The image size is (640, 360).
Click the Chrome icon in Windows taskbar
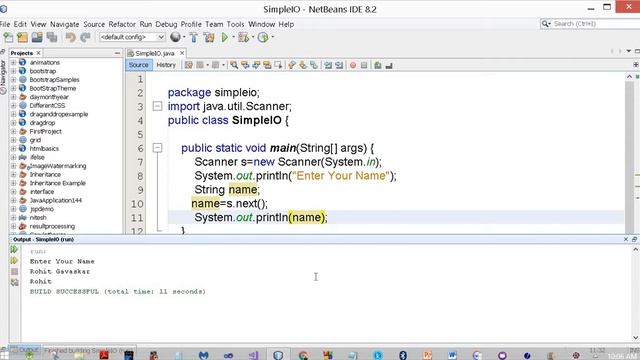click(303, 355)
